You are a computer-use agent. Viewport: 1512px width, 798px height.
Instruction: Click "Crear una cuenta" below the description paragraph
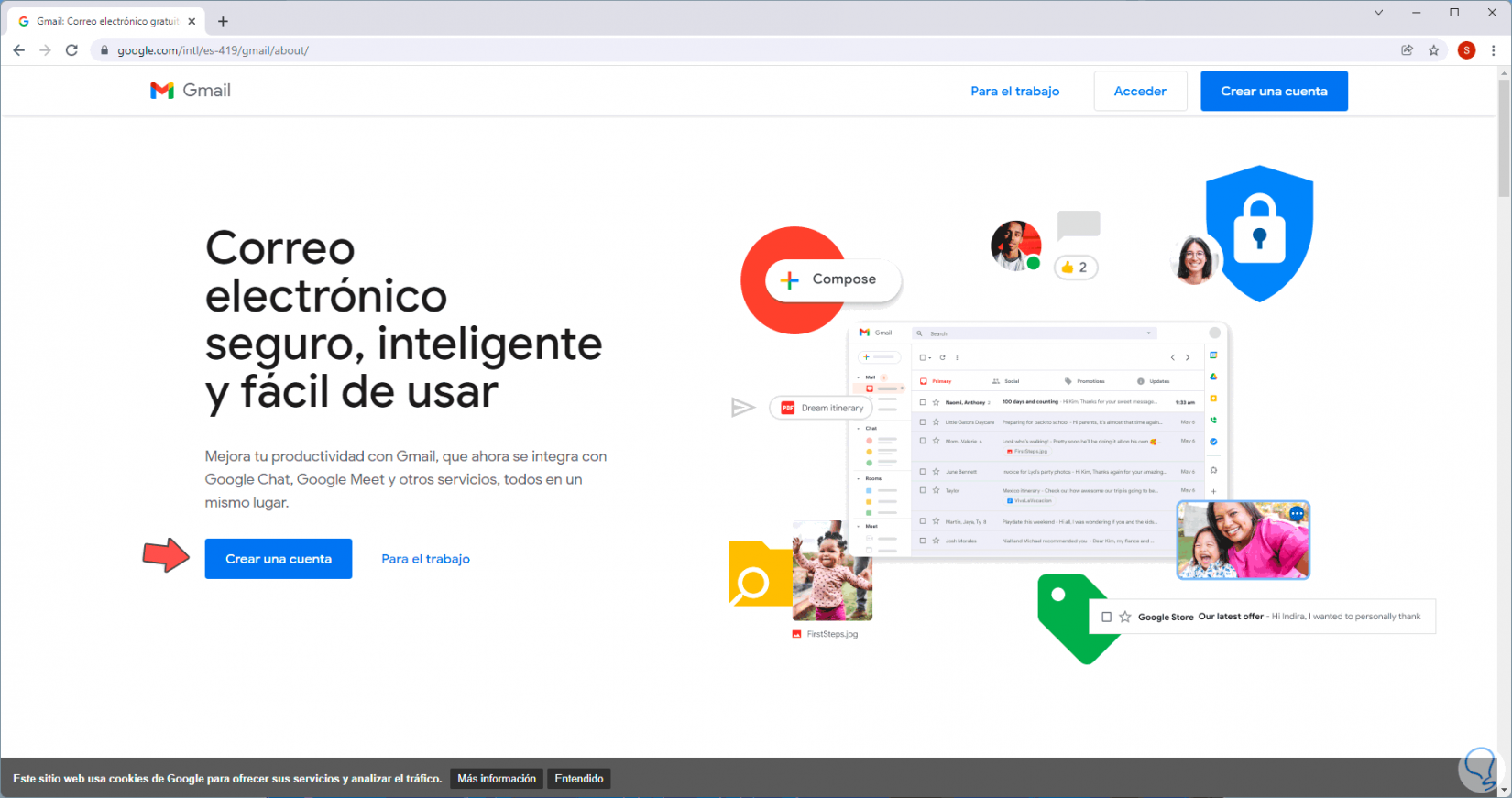[x=279, y=559]
